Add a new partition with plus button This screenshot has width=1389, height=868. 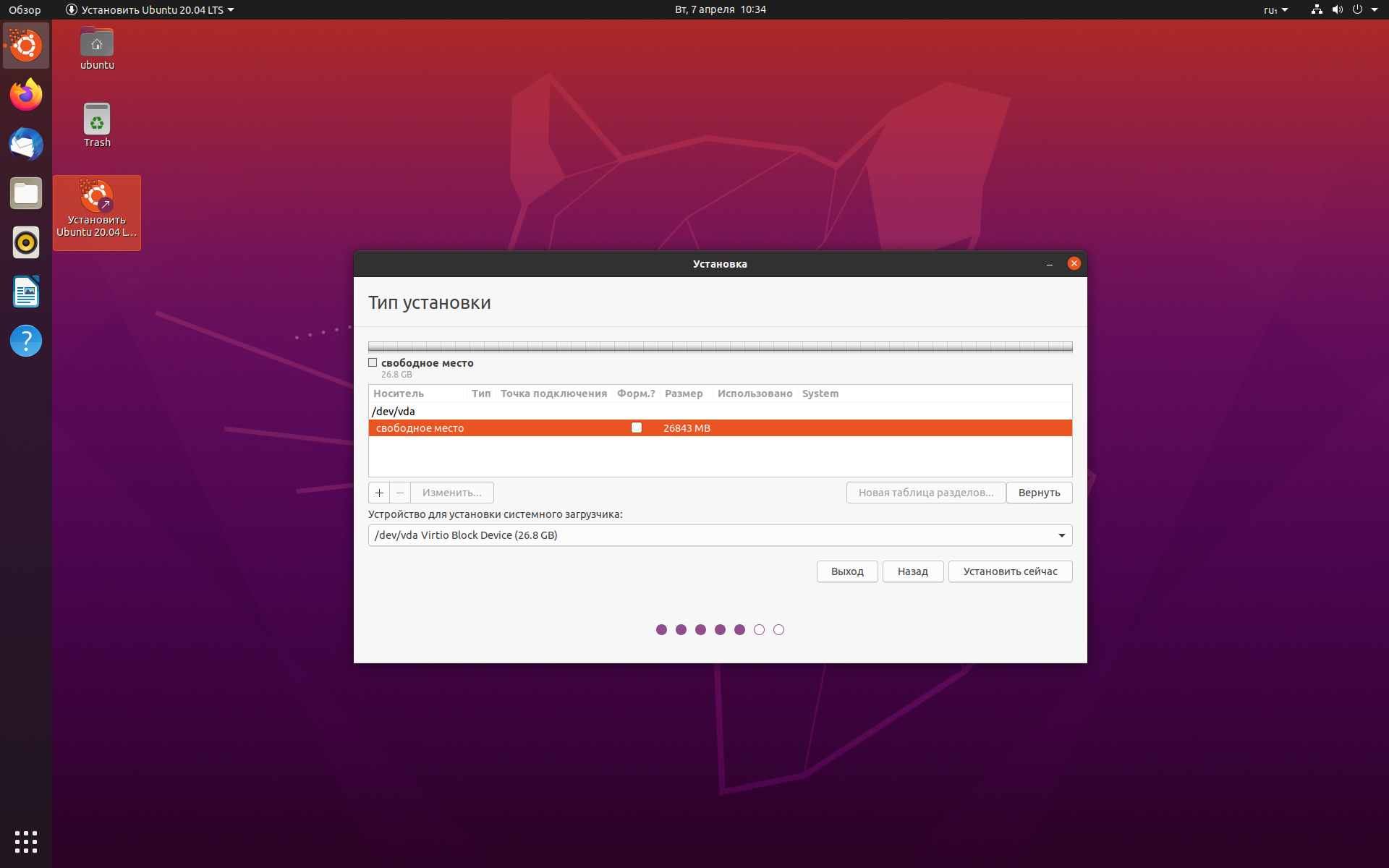(379, 493)
